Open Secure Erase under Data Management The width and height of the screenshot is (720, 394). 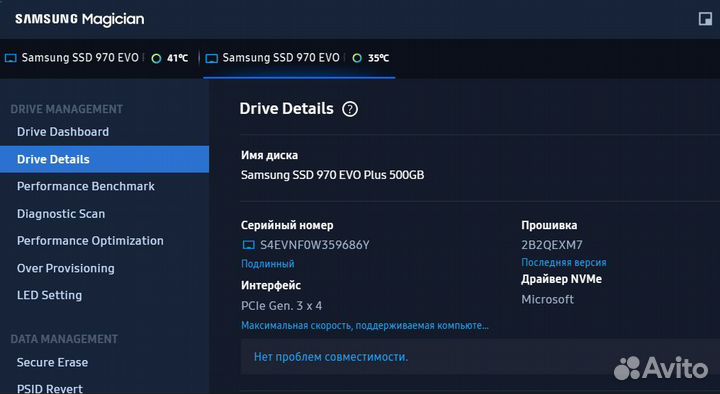coord(52,362)
